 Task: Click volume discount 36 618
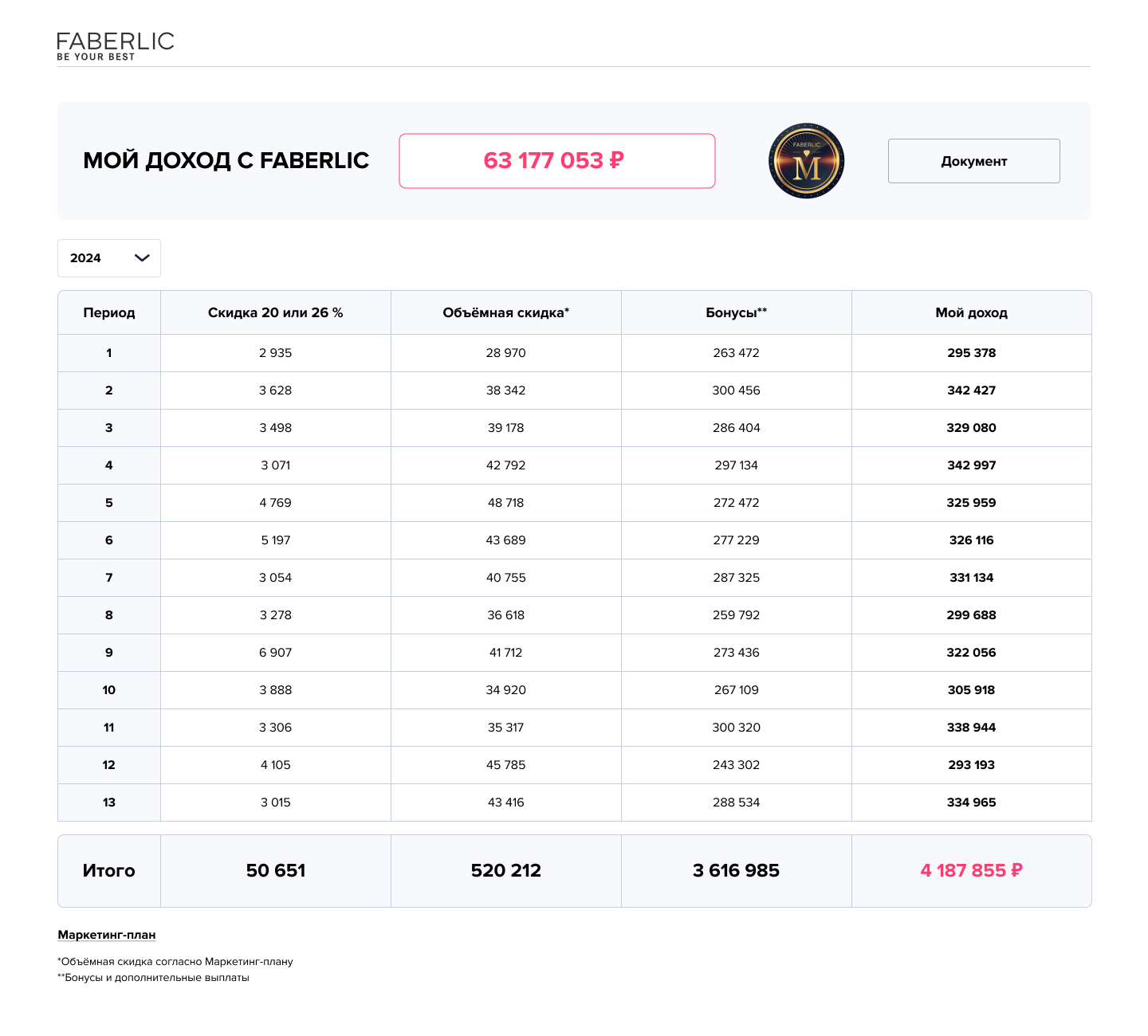(x=506, y=615)
